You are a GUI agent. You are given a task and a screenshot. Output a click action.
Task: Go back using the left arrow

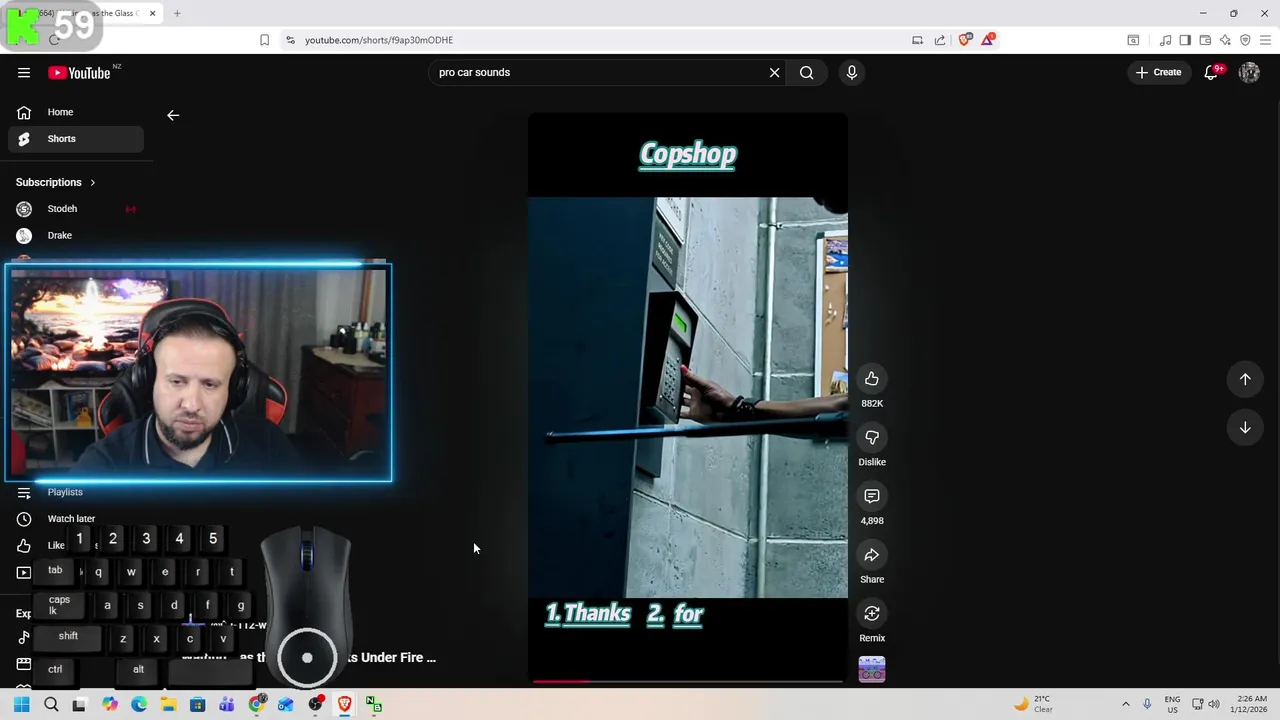[173, 115]
